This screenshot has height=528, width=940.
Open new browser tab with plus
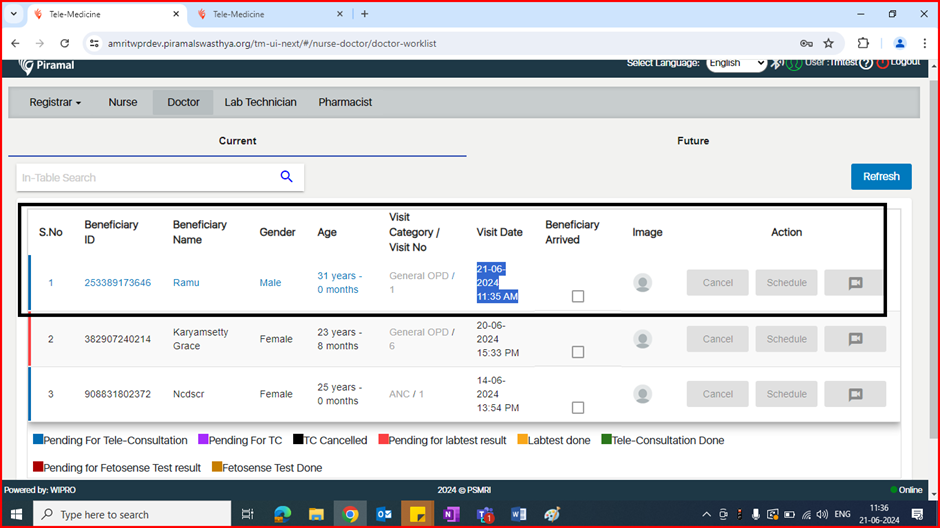[364, 14]
